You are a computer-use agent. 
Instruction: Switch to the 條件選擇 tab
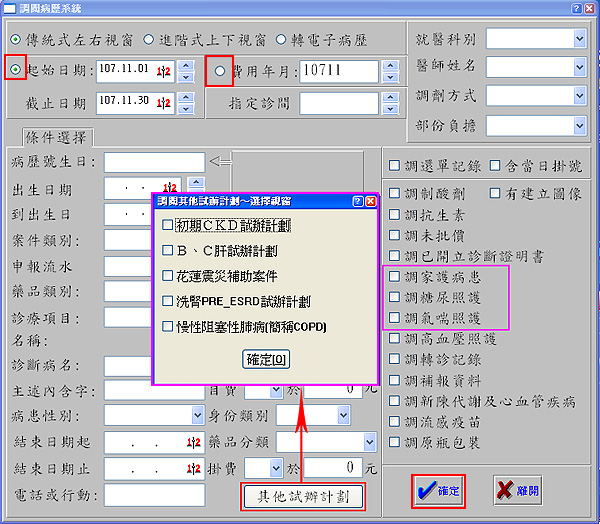(x=58, y=138)
